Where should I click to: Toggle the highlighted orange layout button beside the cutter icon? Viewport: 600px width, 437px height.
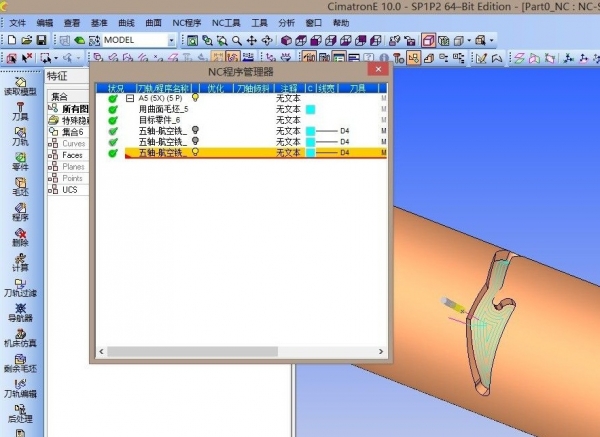(413, 58)
